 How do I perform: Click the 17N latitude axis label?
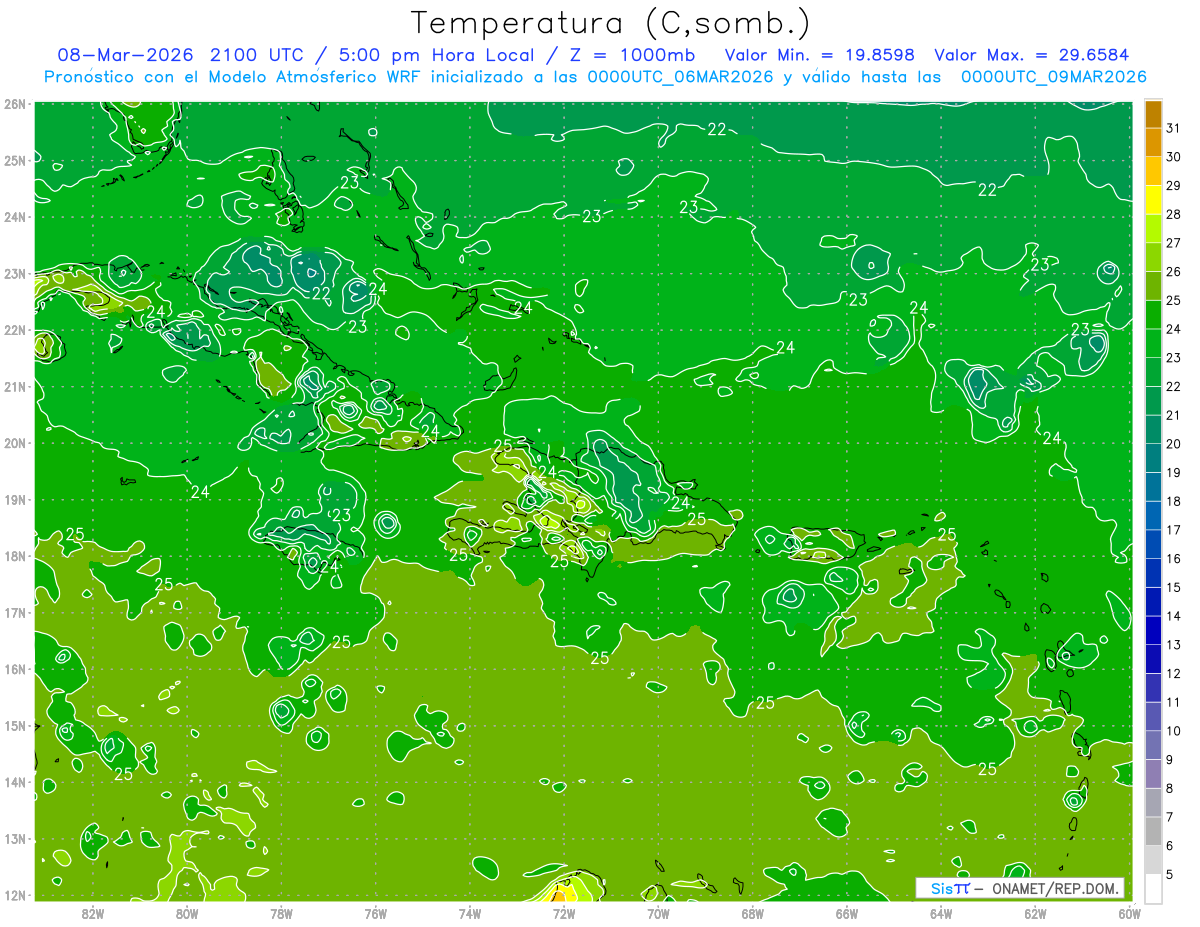[15, 612]
